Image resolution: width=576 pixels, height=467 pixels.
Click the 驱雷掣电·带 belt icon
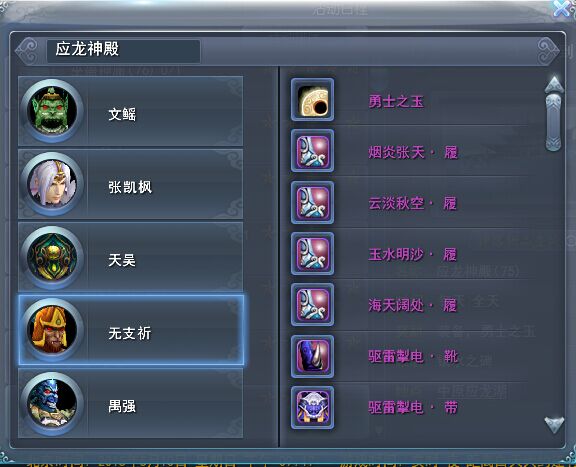pyautogui.click(x=313, y=407)
